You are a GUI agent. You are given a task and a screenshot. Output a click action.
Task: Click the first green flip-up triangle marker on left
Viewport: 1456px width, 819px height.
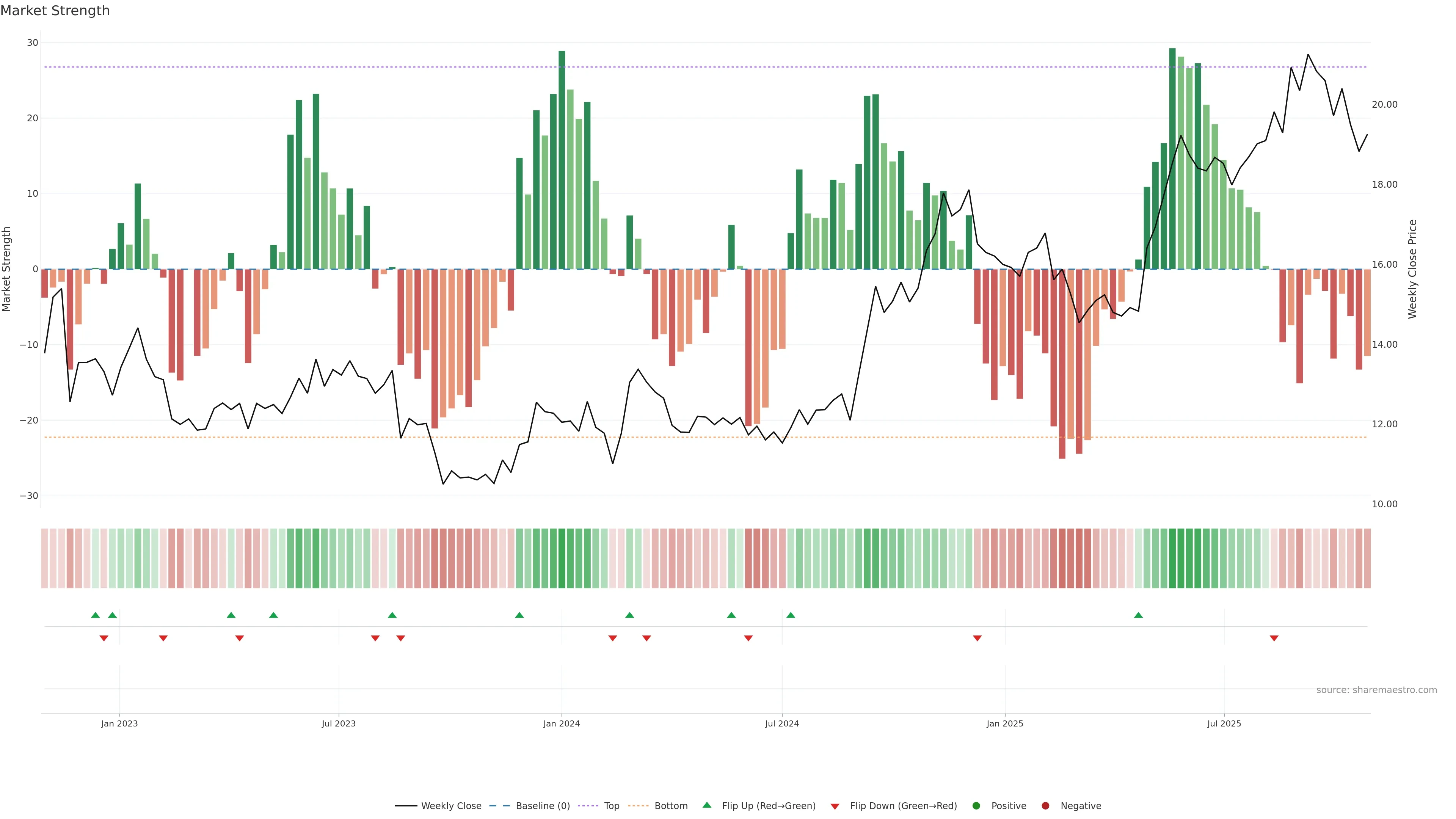(96, 615)
